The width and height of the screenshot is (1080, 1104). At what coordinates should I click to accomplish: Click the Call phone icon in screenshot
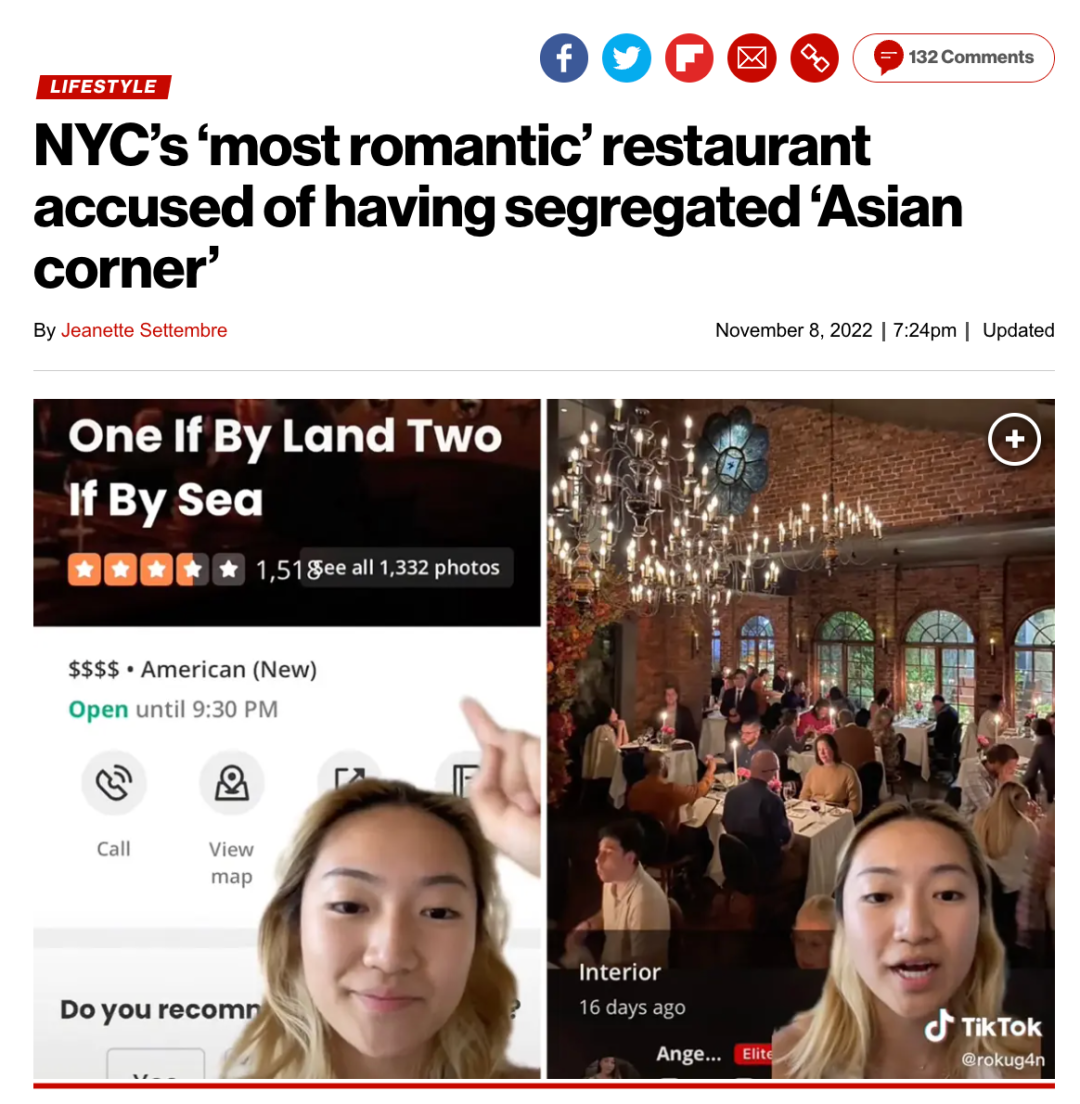113,782
